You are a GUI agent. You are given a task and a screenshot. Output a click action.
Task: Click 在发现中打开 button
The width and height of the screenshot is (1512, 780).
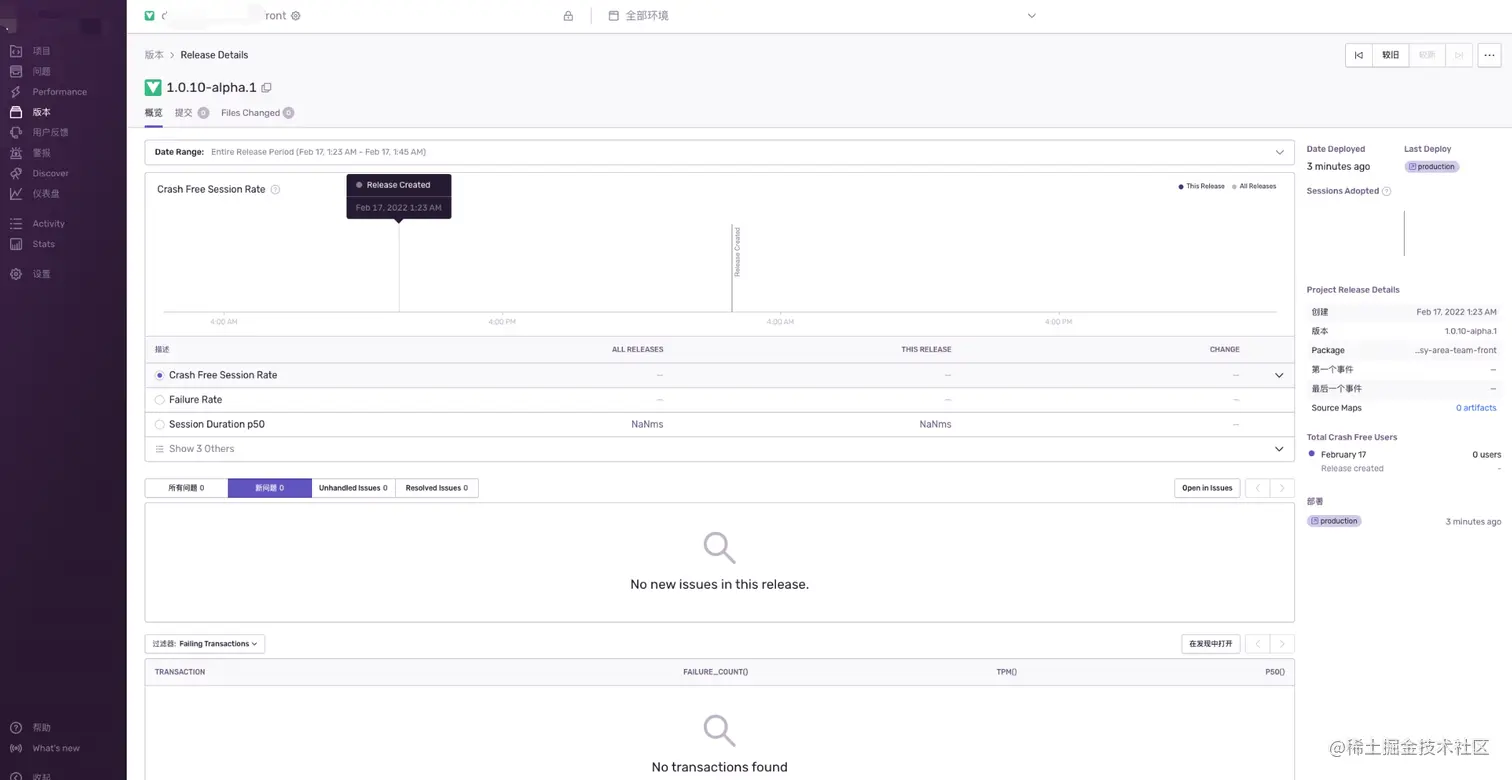click(x=1211, y=644)
